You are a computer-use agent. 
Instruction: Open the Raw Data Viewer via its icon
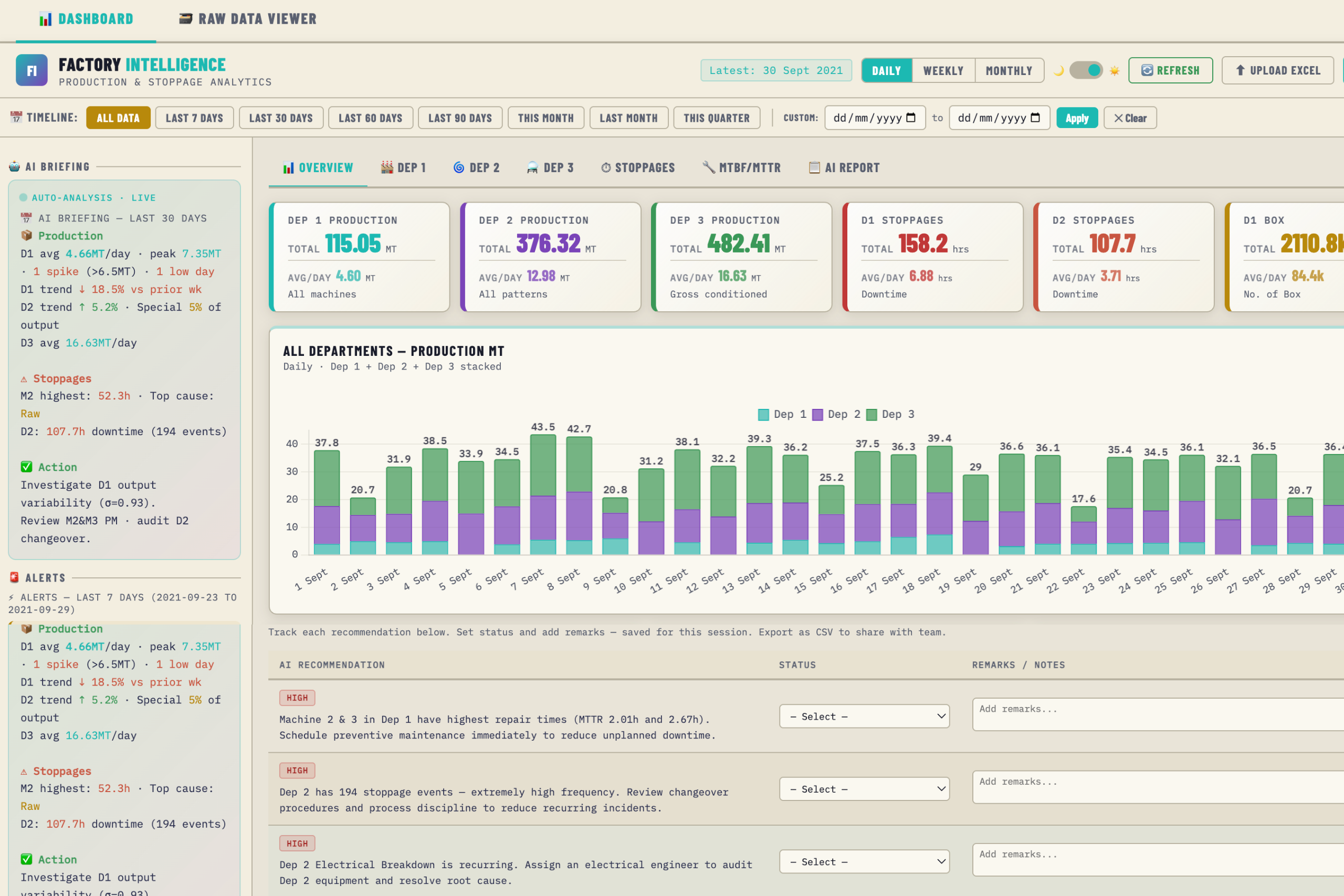pos(186,19)
